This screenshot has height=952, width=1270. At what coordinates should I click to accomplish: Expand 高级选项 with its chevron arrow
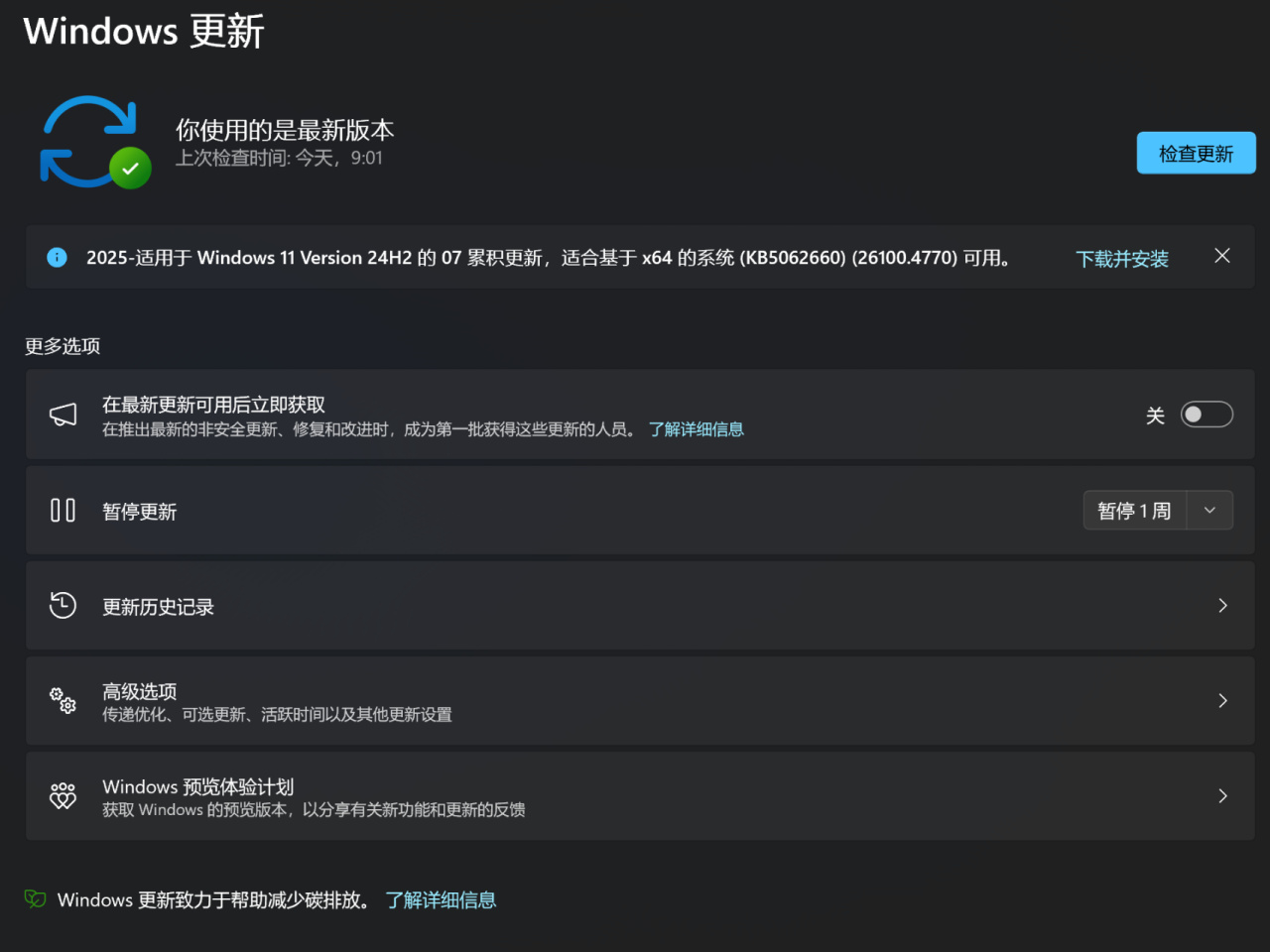[x=1222, y=700]
